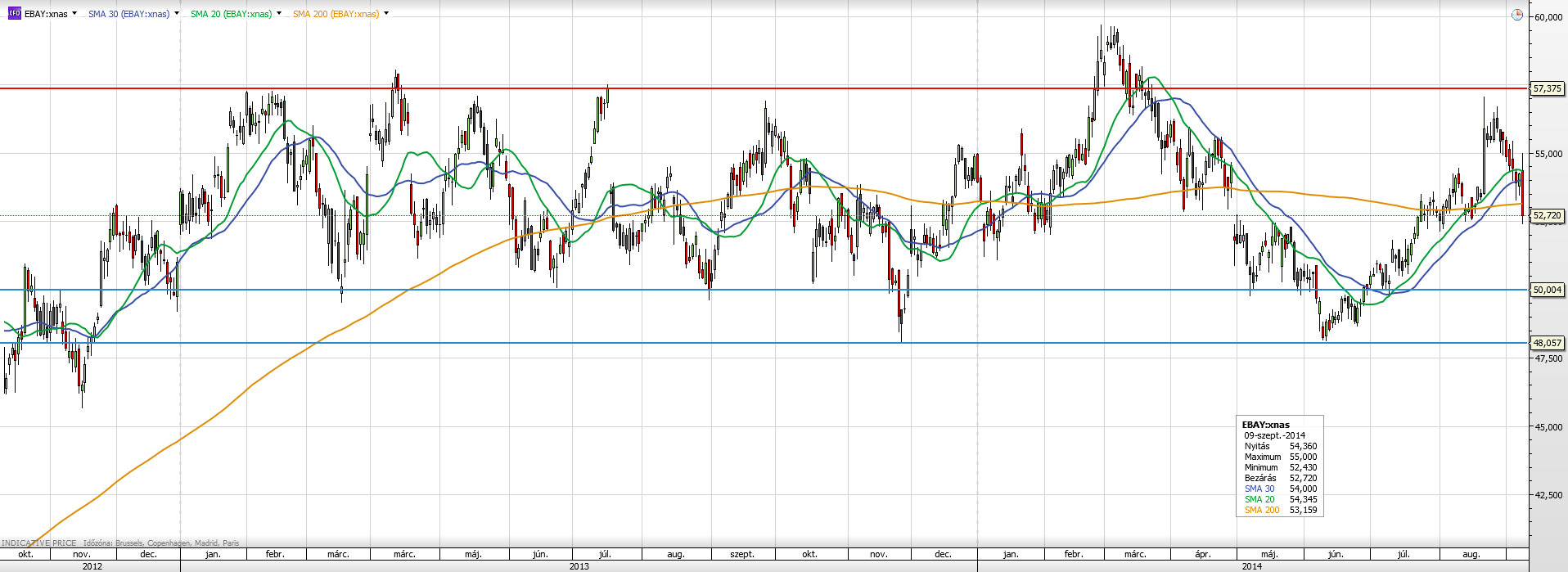Viewport: 1568px width, 572px height.
Task: Click the current price 52,720 axis tag
Action: (x=1547, y=216)
